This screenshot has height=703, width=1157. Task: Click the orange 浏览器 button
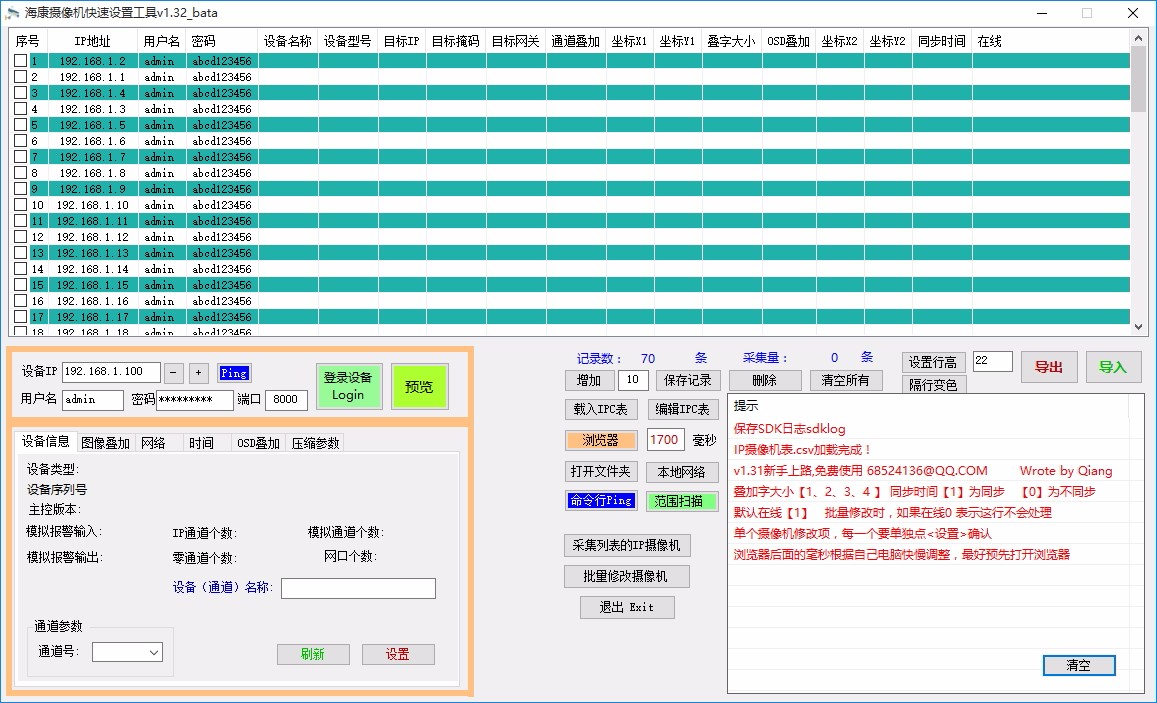tap(601, 440)
